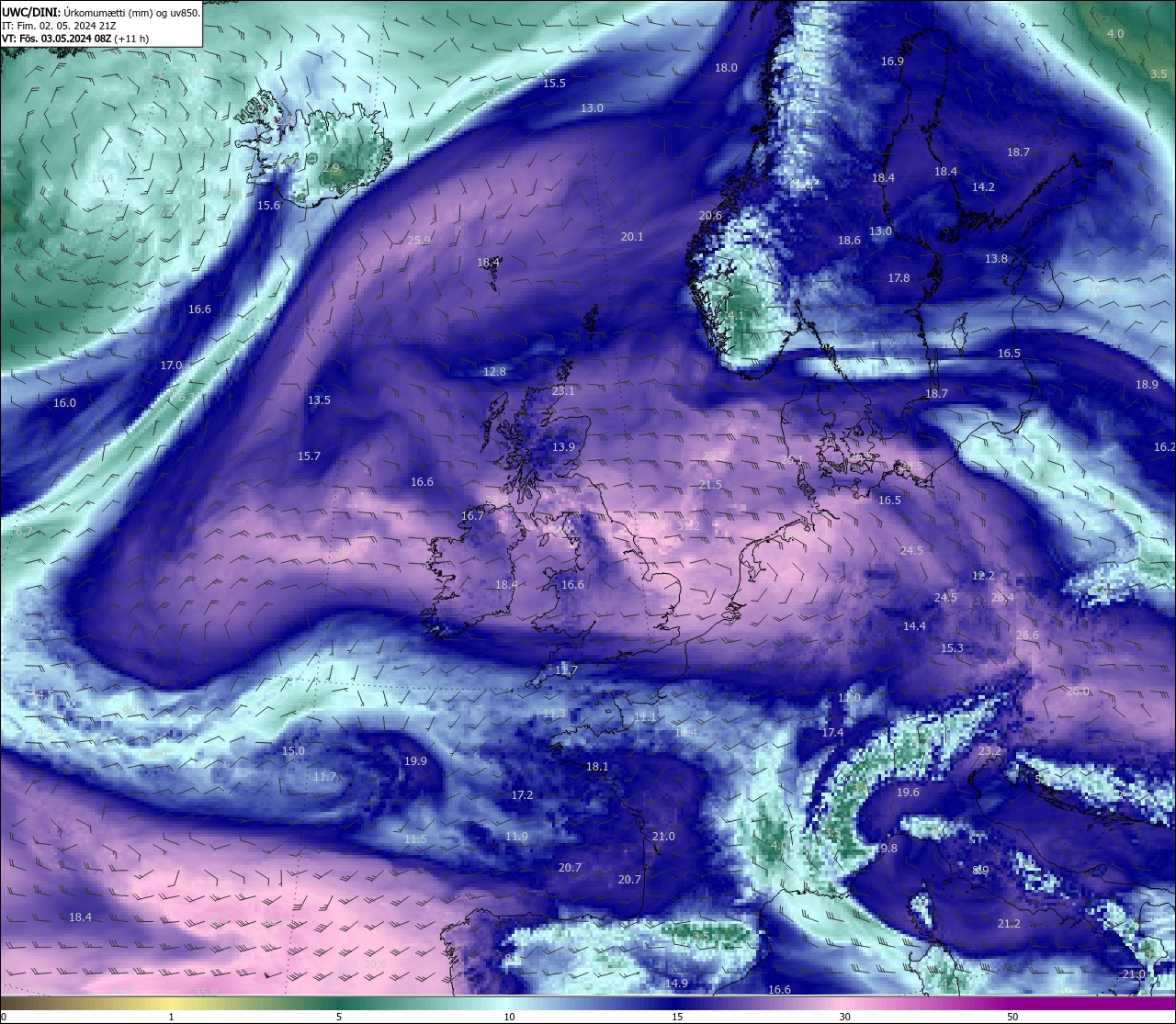This screenshot has height=1024, width=1176.
Task: Select the 18.9 value at right edge
Action: click(x=1147, y=385)
